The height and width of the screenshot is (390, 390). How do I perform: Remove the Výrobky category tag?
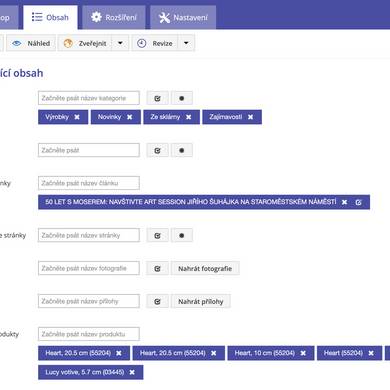coord(77,117)
